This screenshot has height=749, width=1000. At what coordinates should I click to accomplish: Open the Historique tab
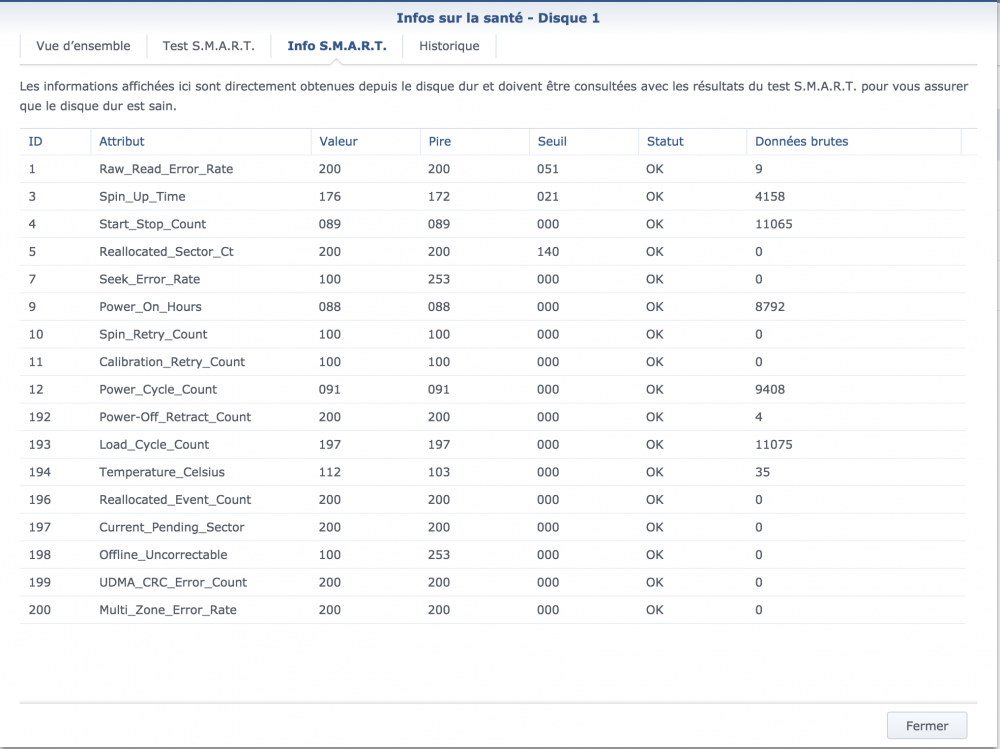point(449,46)
